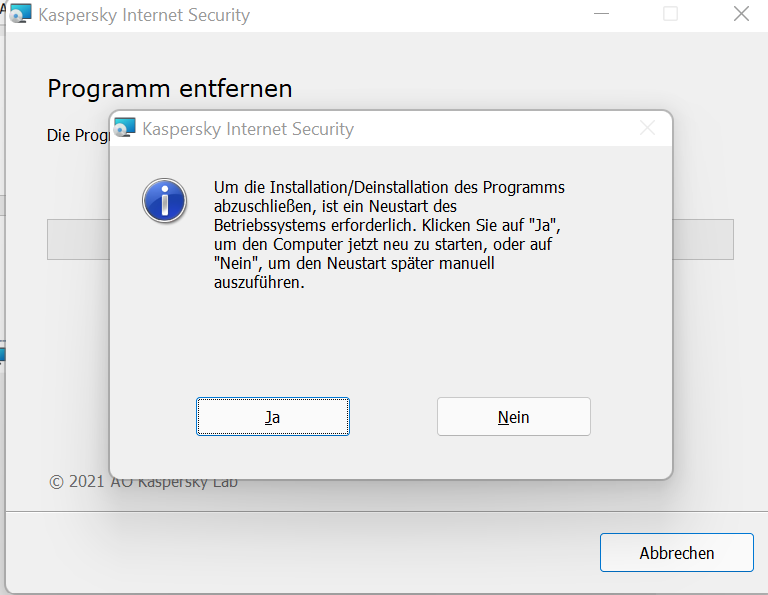Choose "Nein" to restart manually later

click(513, 417)
